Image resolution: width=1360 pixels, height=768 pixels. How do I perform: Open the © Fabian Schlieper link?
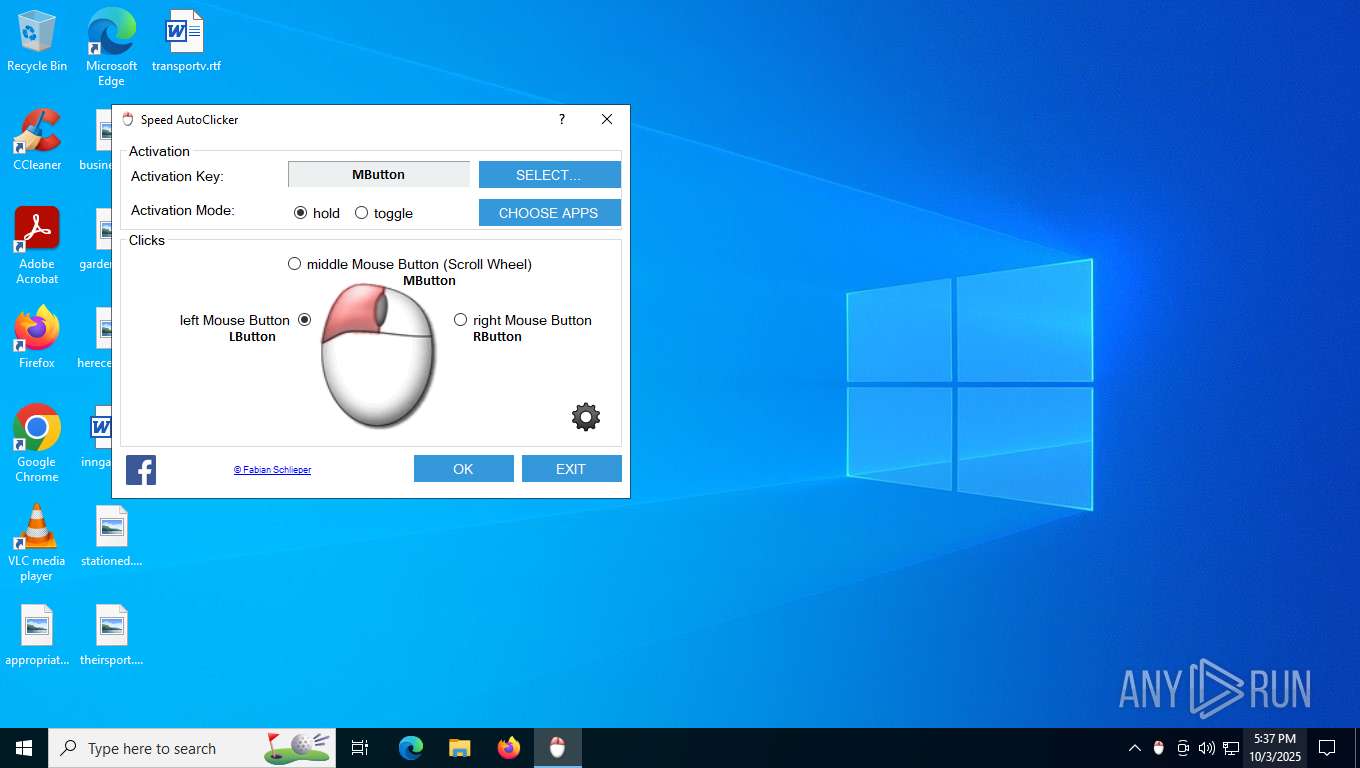272,470
